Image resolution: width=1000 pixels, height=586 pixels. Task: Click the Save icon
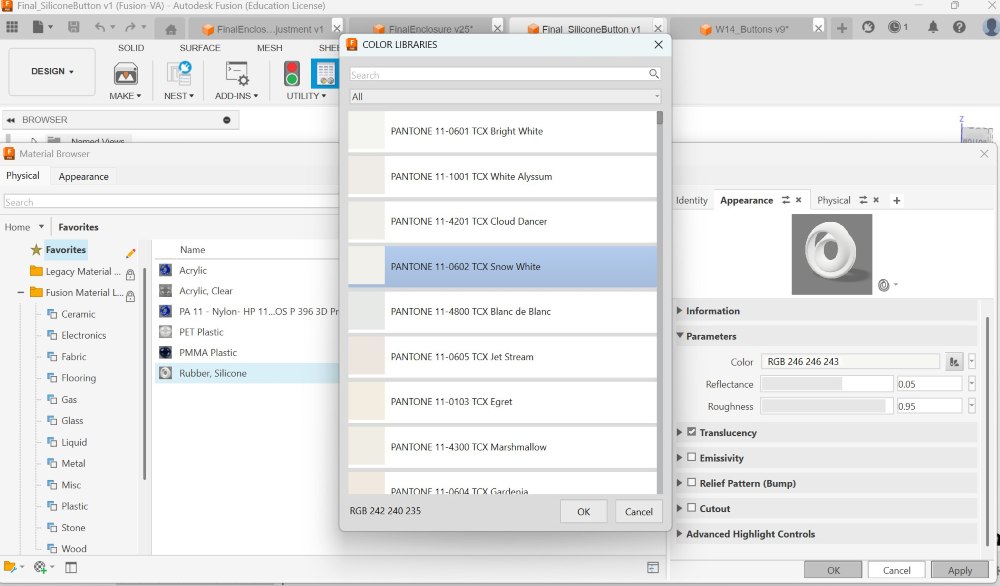(74, 27)
